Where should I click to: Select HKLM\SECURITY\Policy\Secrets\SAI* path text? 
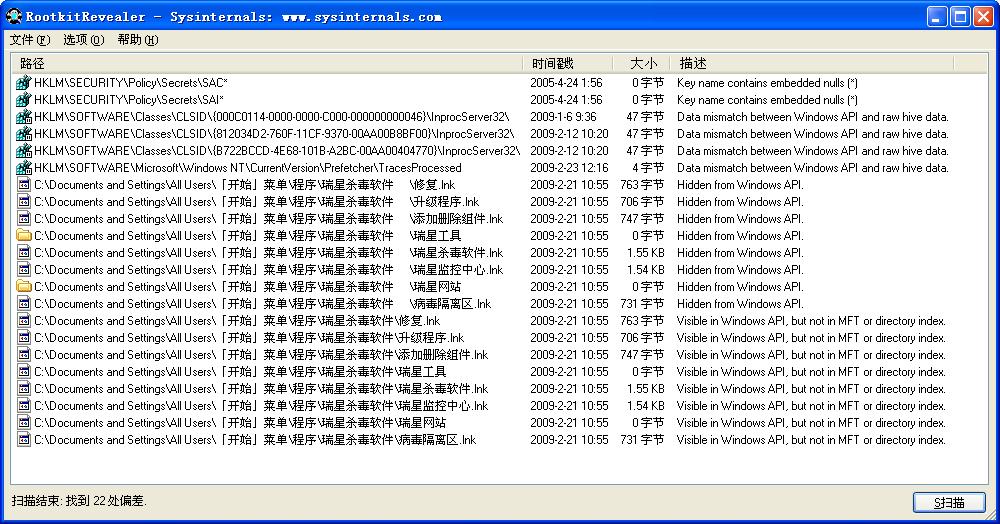click(x=129, y=99)
